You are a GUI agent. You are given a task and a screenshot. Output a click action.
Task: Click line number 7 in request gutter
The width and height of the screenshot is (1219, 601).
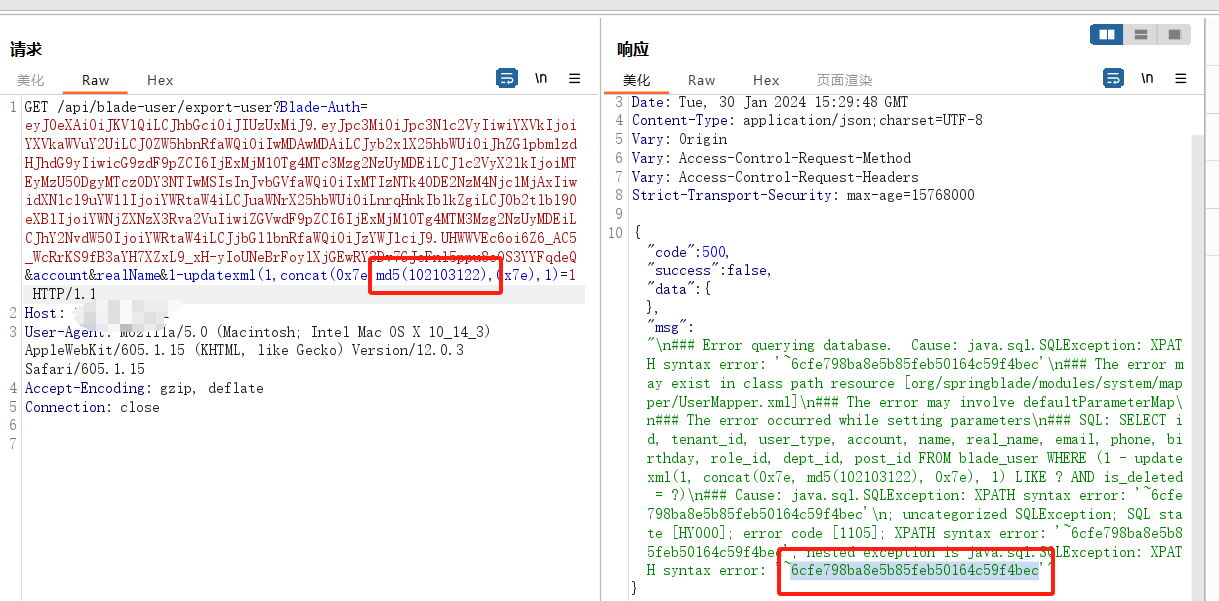(x=13, y=444)
